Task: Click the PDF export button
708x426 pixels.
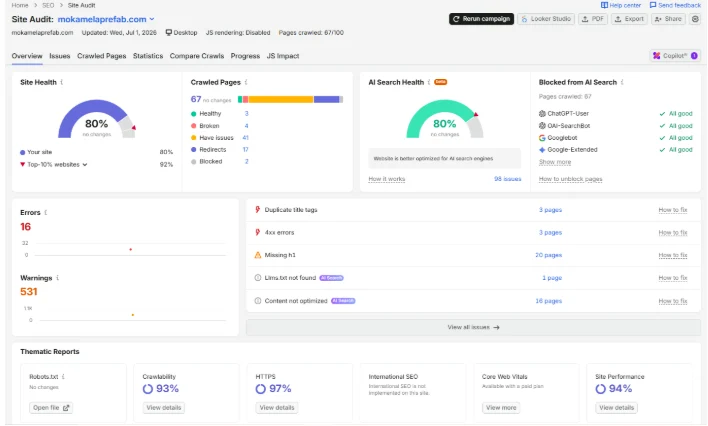Action: click(593, 19)
